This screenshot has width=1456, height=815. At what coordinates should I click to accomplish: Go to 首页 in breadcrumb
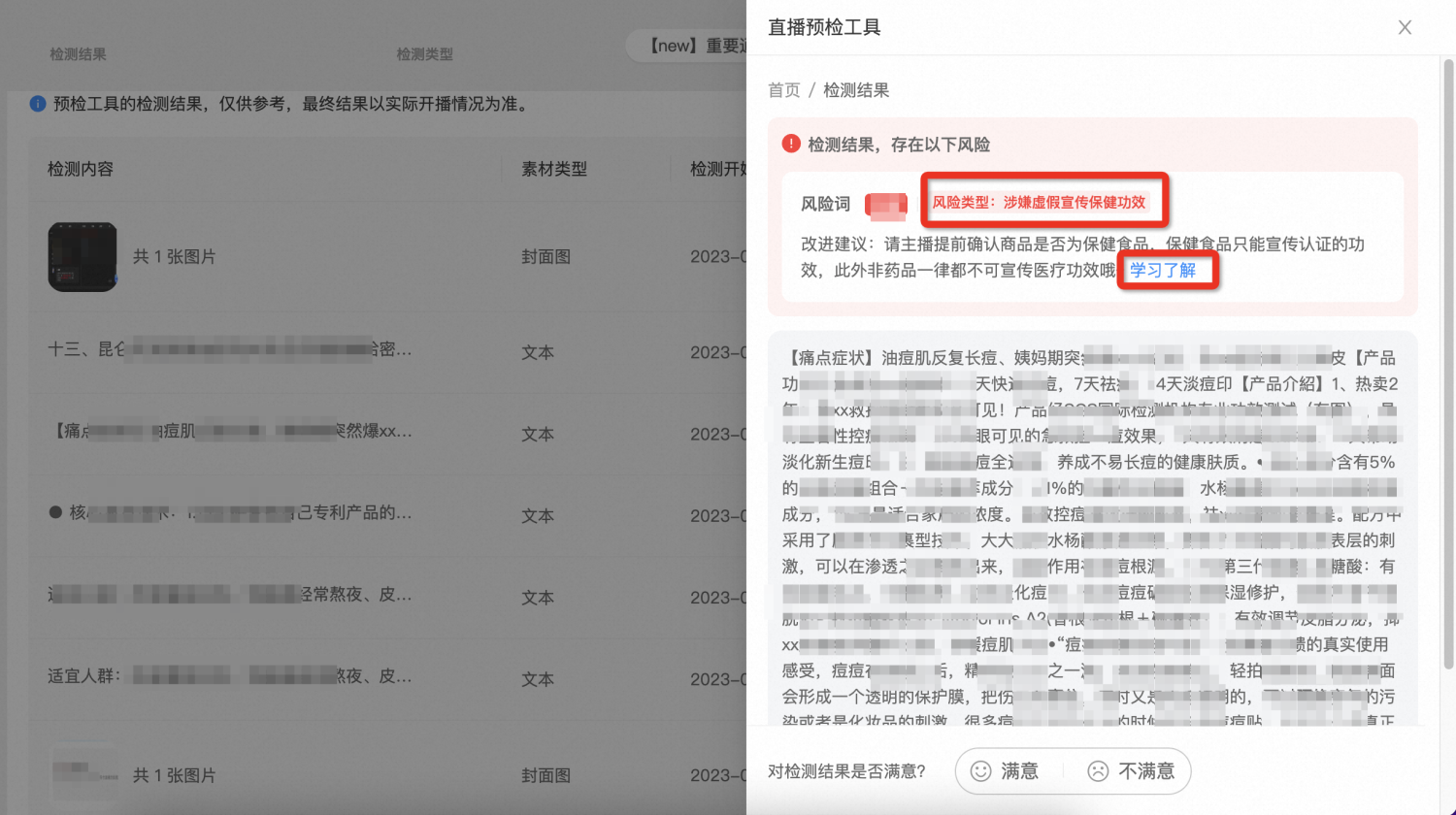point(784,90)
